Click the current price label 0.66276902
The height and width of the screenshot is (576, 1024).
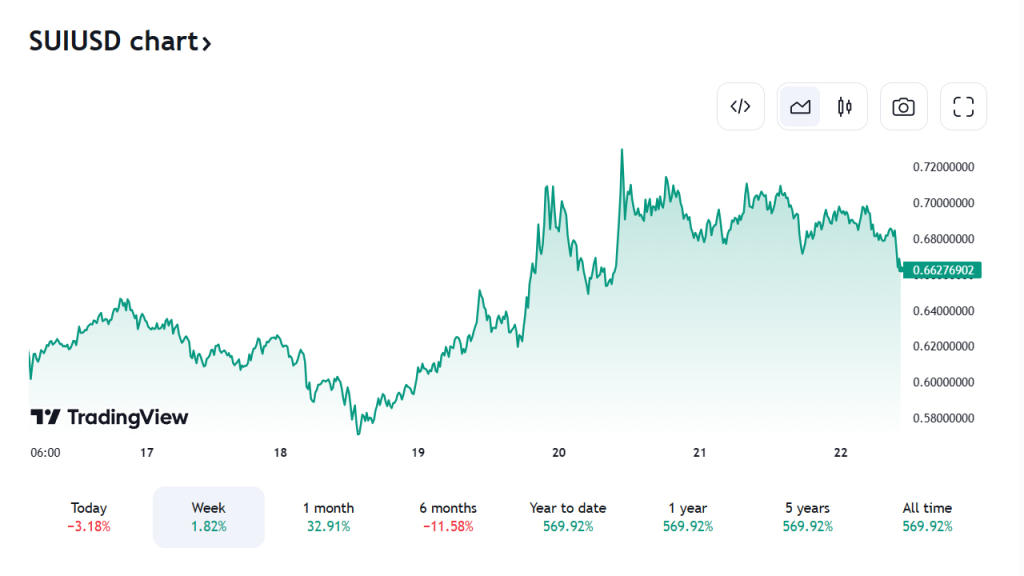pyautogui.click(x=943, y=270)
